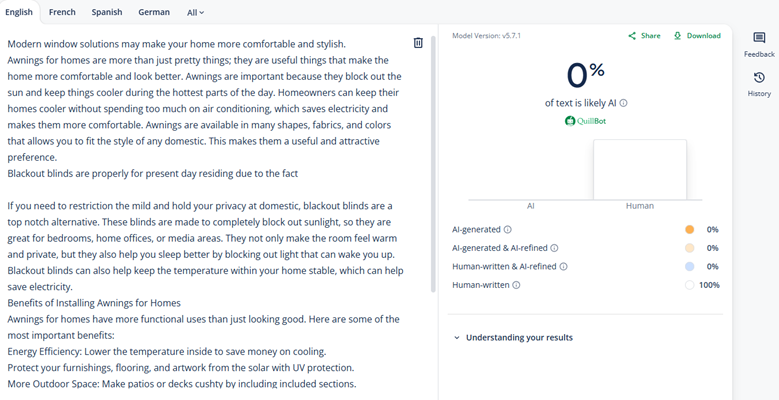This screenshot has width=779, height=400.
Task: Click the Human-written & AI-refined info icon
Action: [564, 267]
